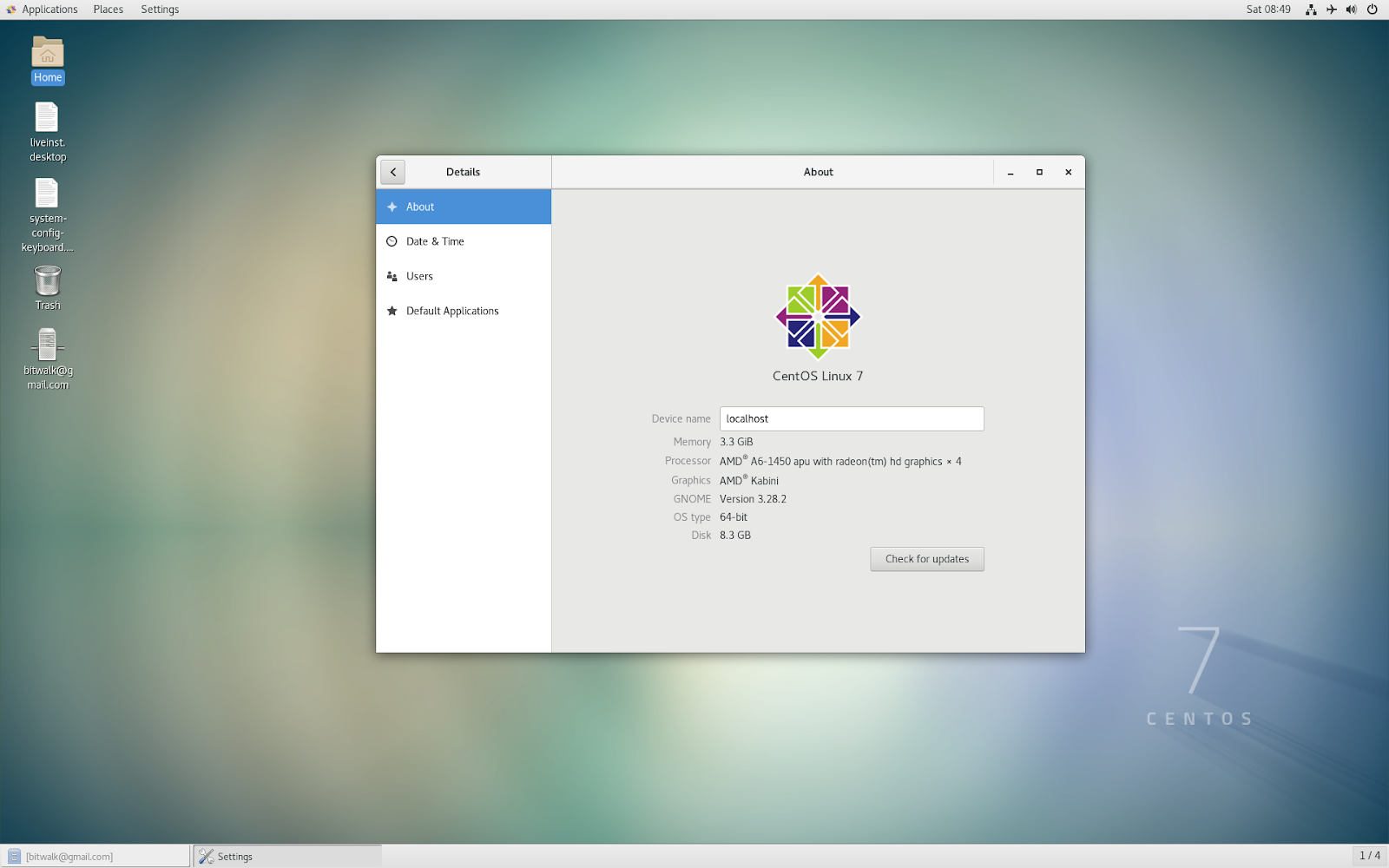This screenshot has width=1389, height=868.
Task: Open the Places menu
Action: (109, 10)
